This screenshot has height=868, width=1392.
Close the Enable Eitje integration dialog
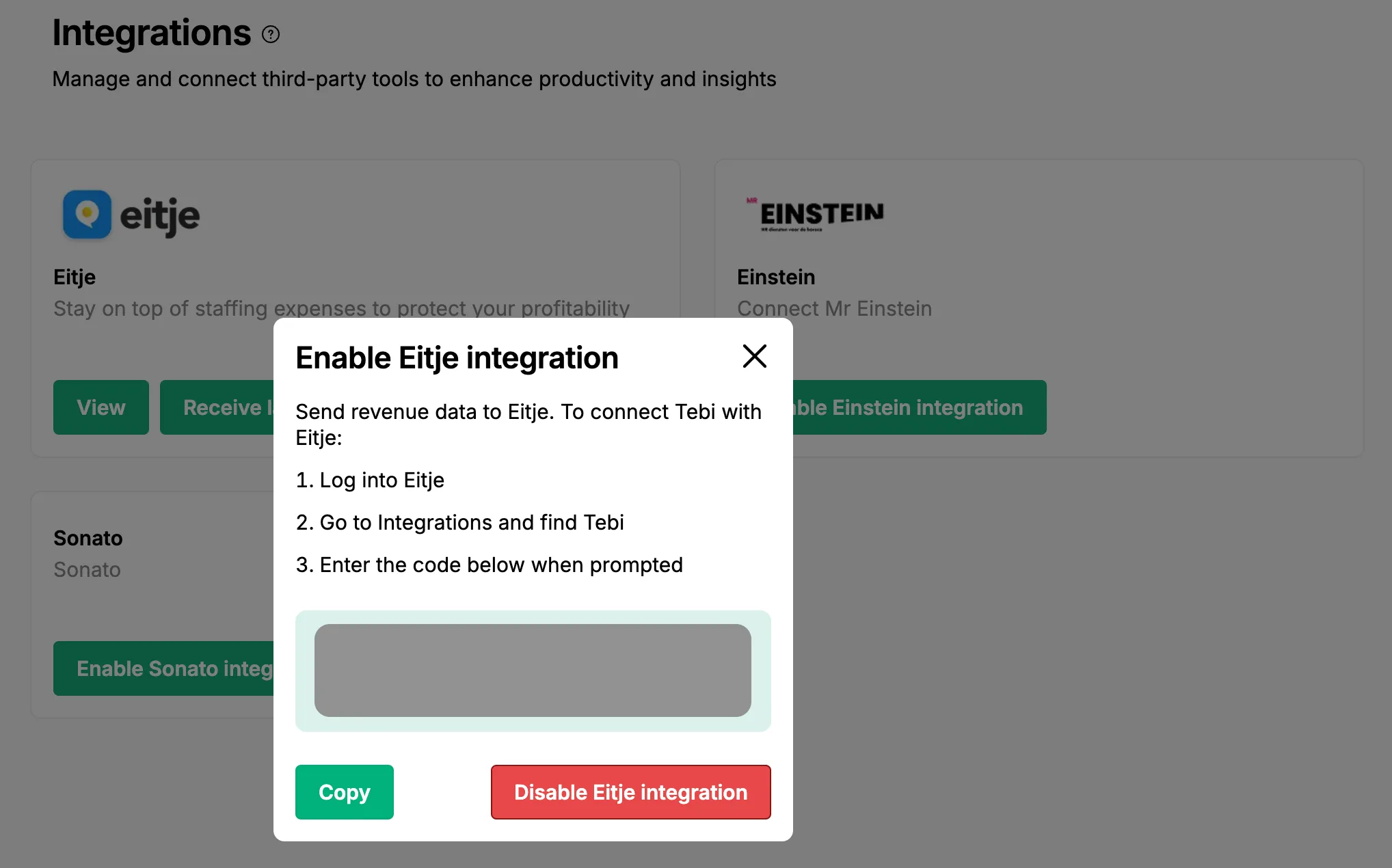click(x=754, y=356)
